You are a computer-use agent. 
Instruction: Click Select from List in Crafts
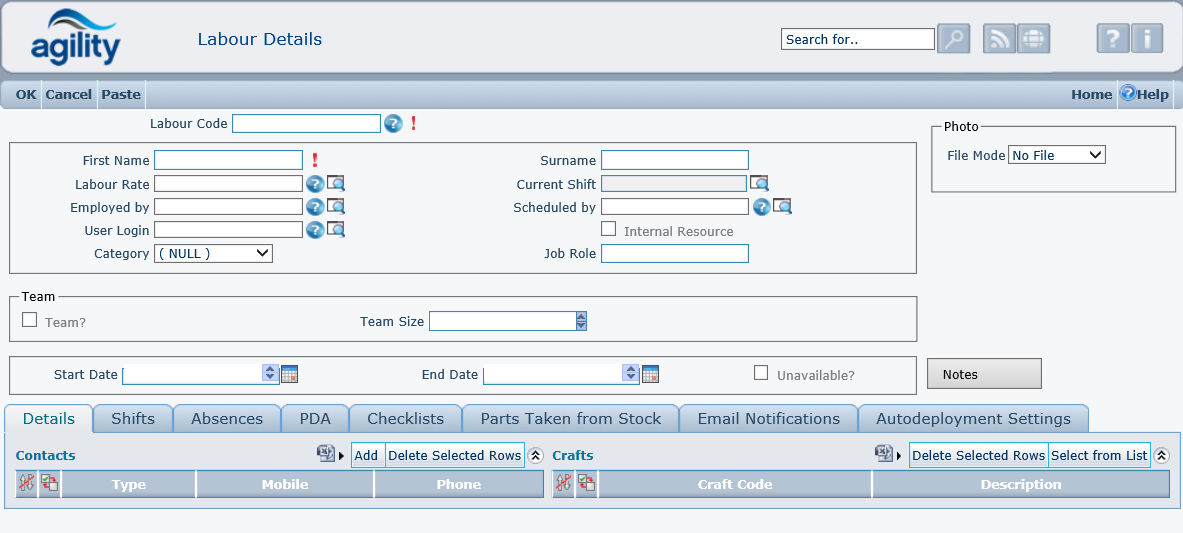pyautogui.click(x=1099, y=456)
